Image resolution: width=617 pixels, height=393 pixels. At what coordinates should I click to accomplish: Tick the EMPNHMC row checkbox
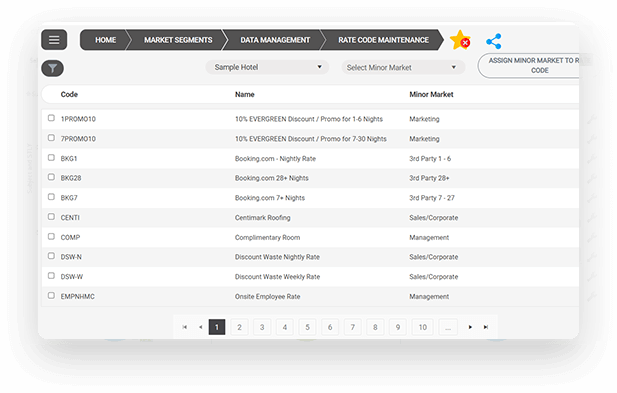[x=51, y=295]
